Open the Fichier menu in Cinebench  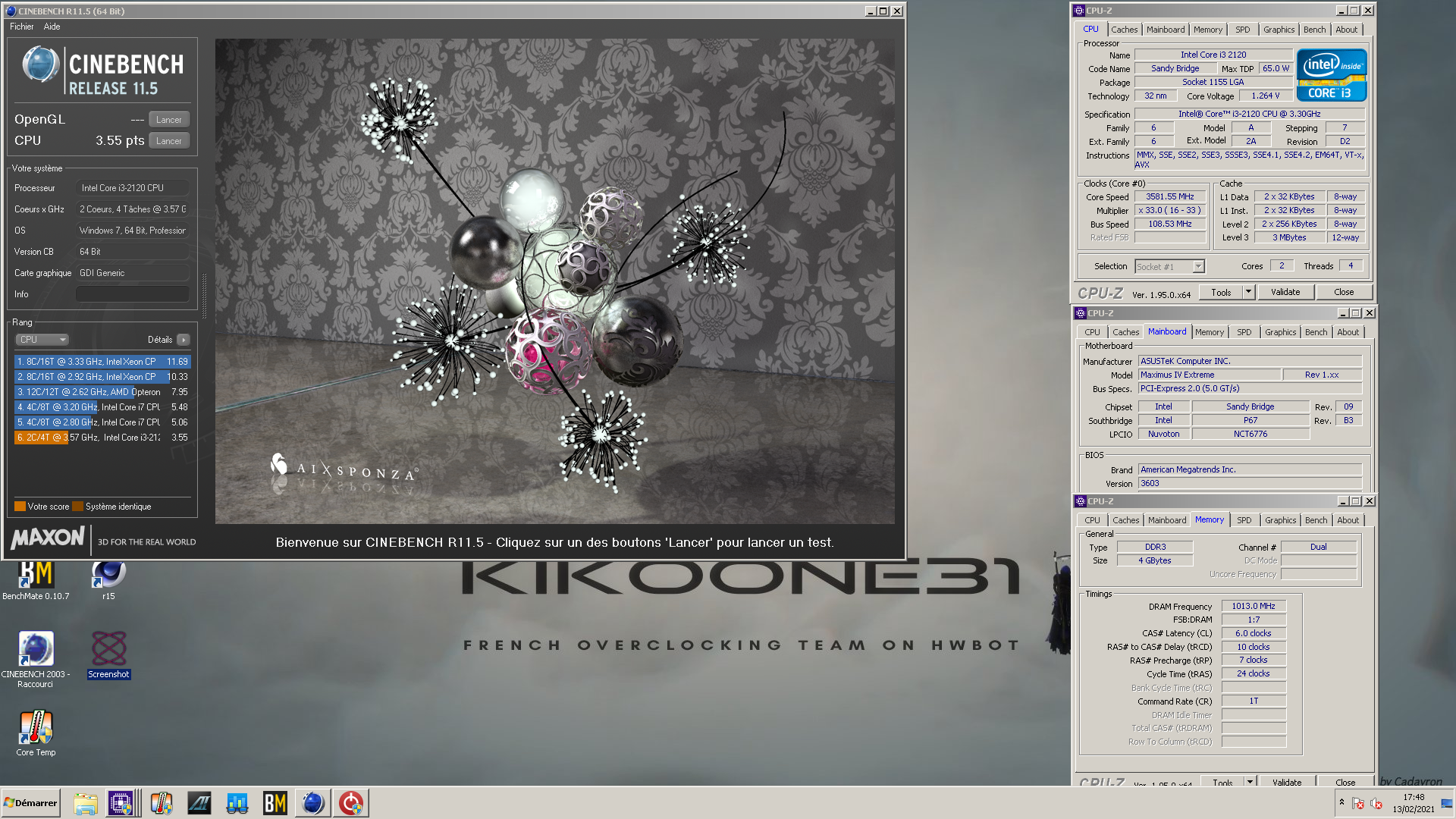tap(22, 27)
